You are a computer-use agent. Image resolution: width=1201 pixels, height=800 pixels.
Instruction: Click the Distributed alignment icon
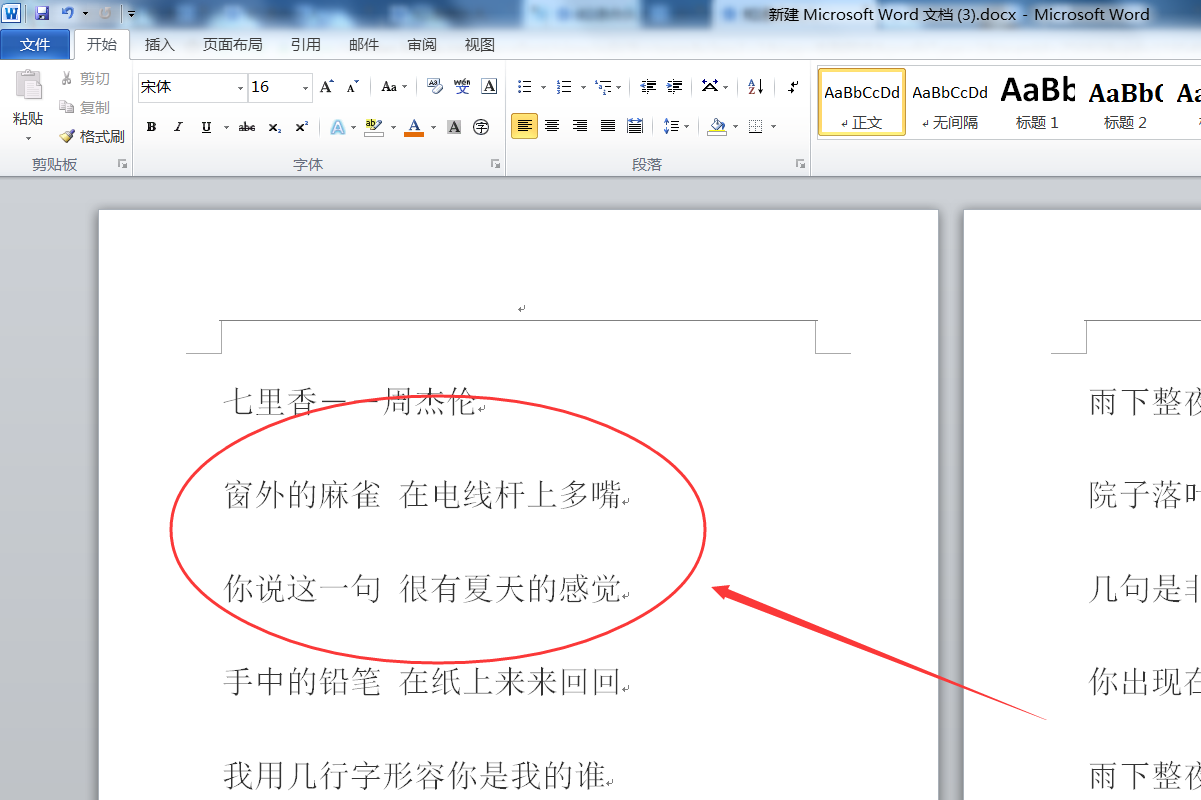[635, 126]
